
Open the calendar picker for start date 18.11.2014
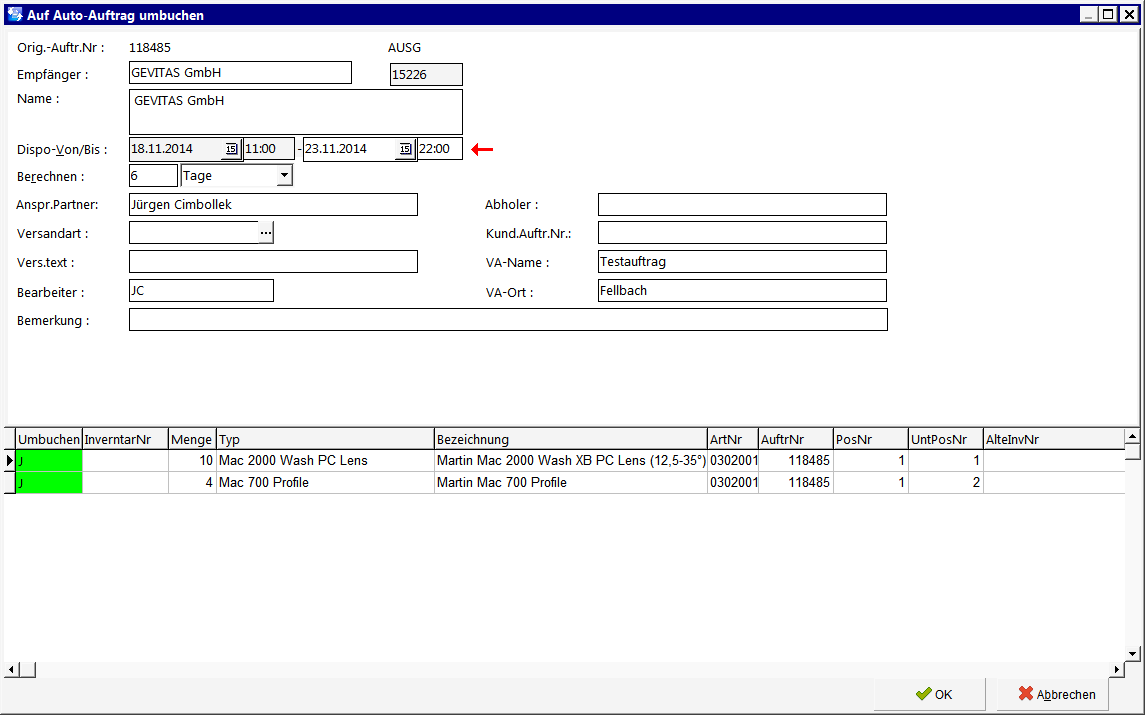231,149
